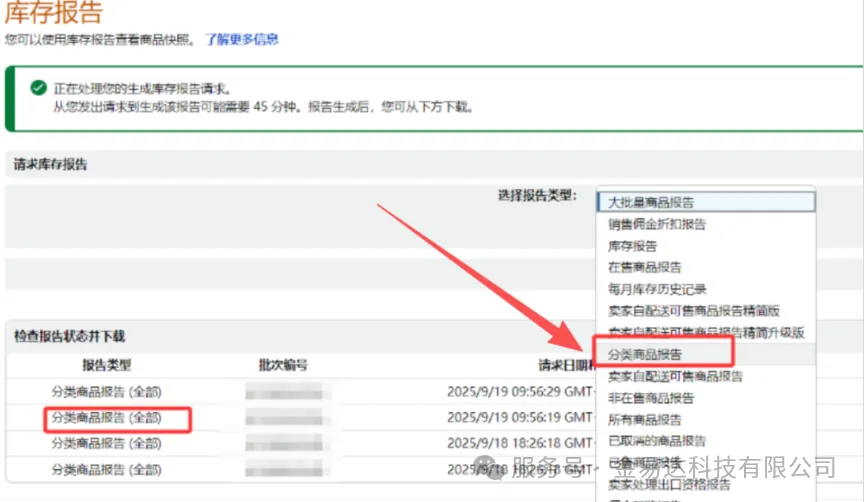Click the 库存报告 page title

point(53,12)
